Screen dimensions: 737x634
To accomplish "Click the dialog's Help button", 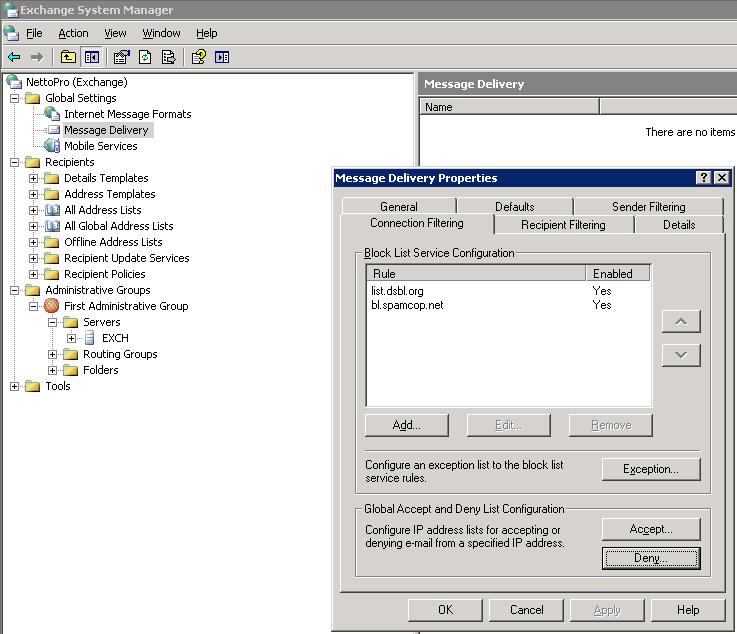I will [688, 610].
